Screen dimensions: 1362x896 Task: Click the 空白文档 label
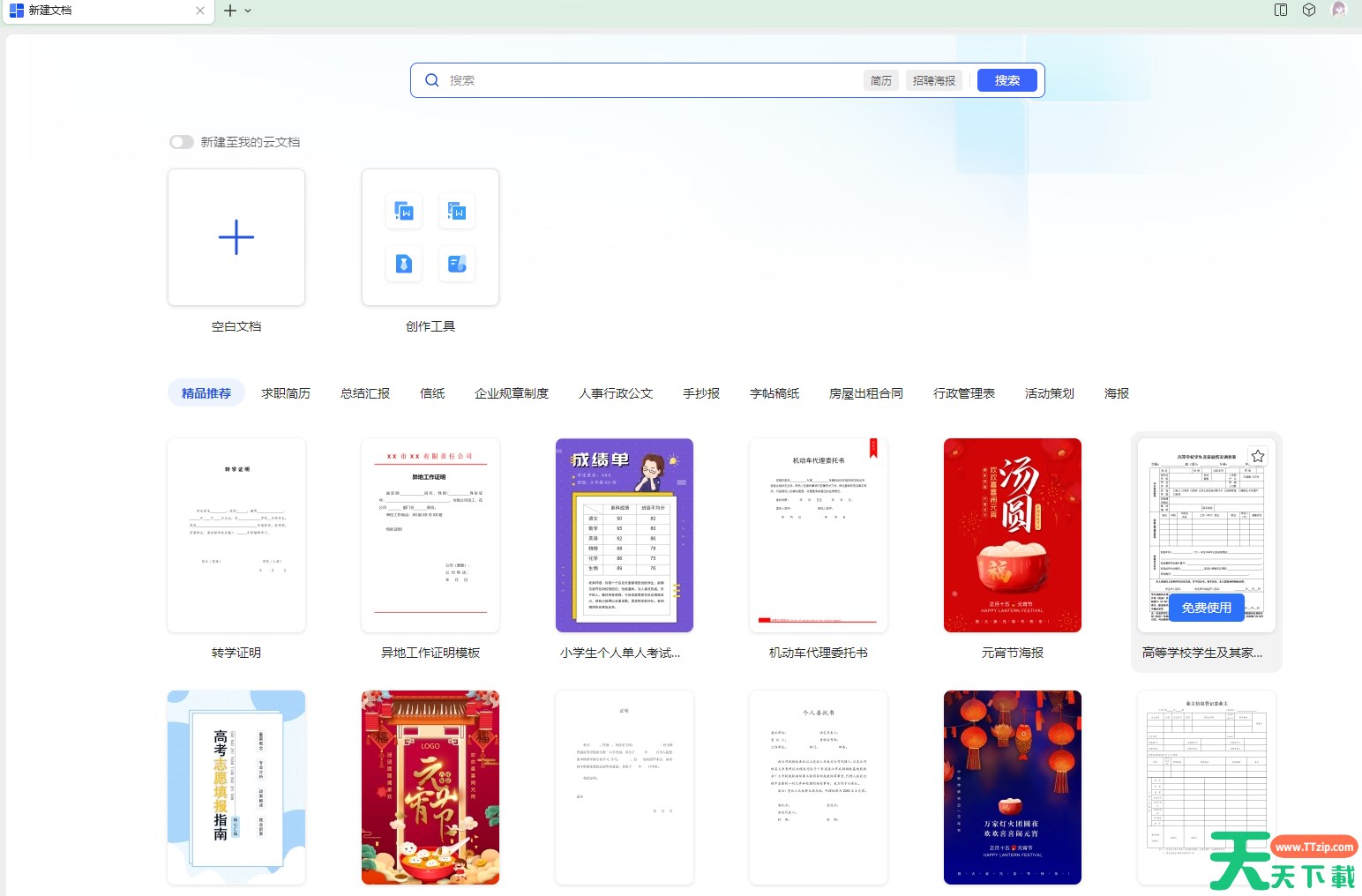coord(236,326)
